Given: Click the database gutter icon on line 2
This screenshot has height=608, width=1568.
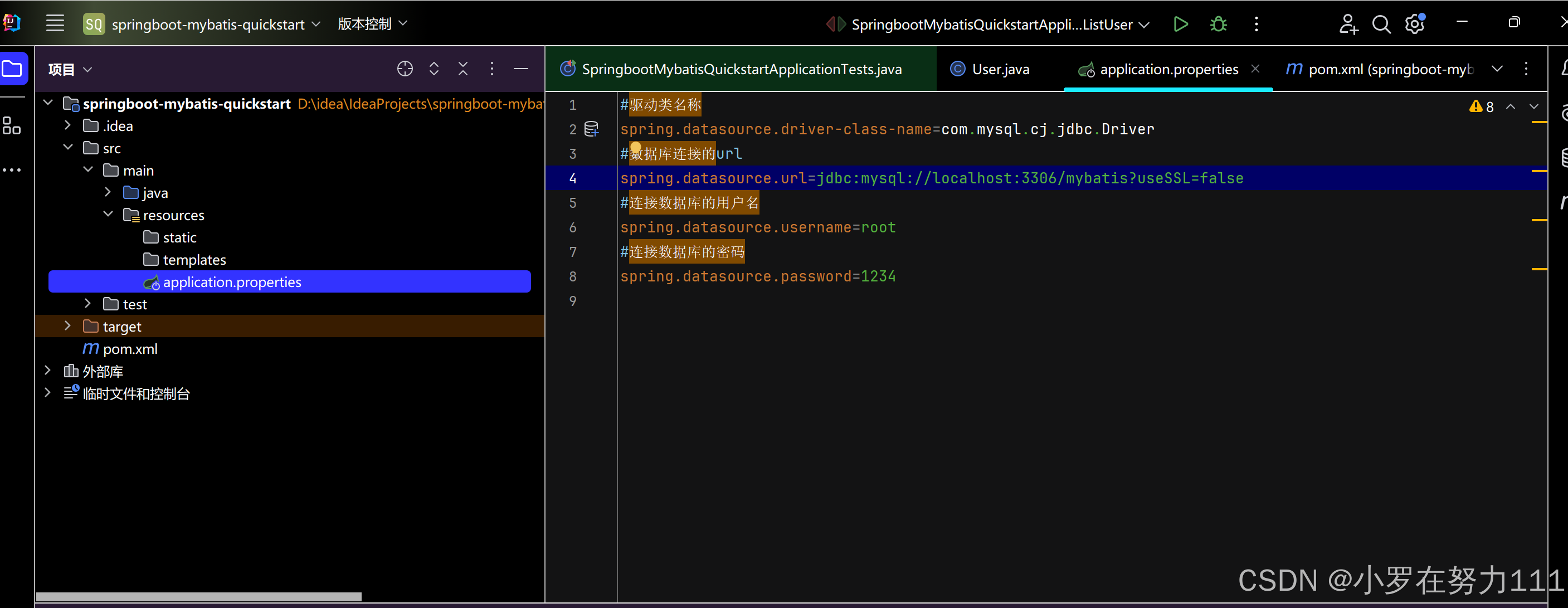Looking at the screenshot, I should [x=591, y=129].
